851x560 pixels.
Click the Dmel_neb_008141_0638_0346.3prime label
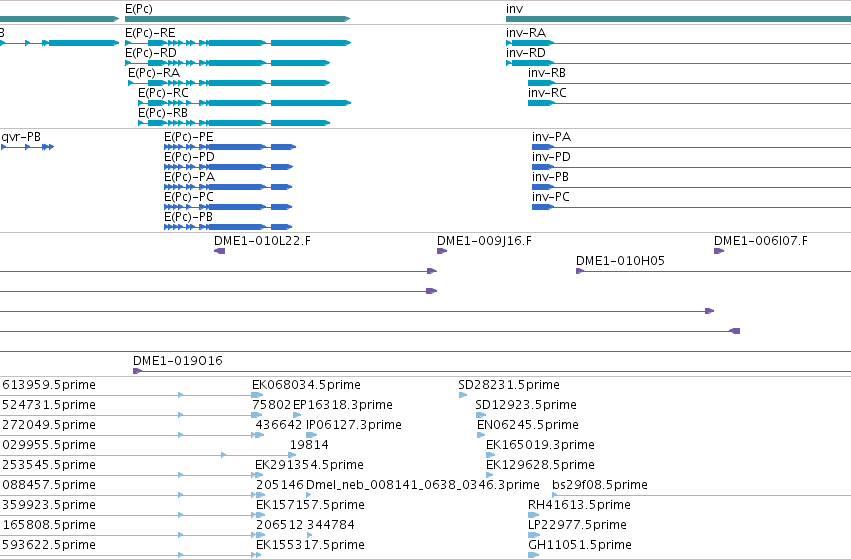pyautogui.click(x=423, y=485)
